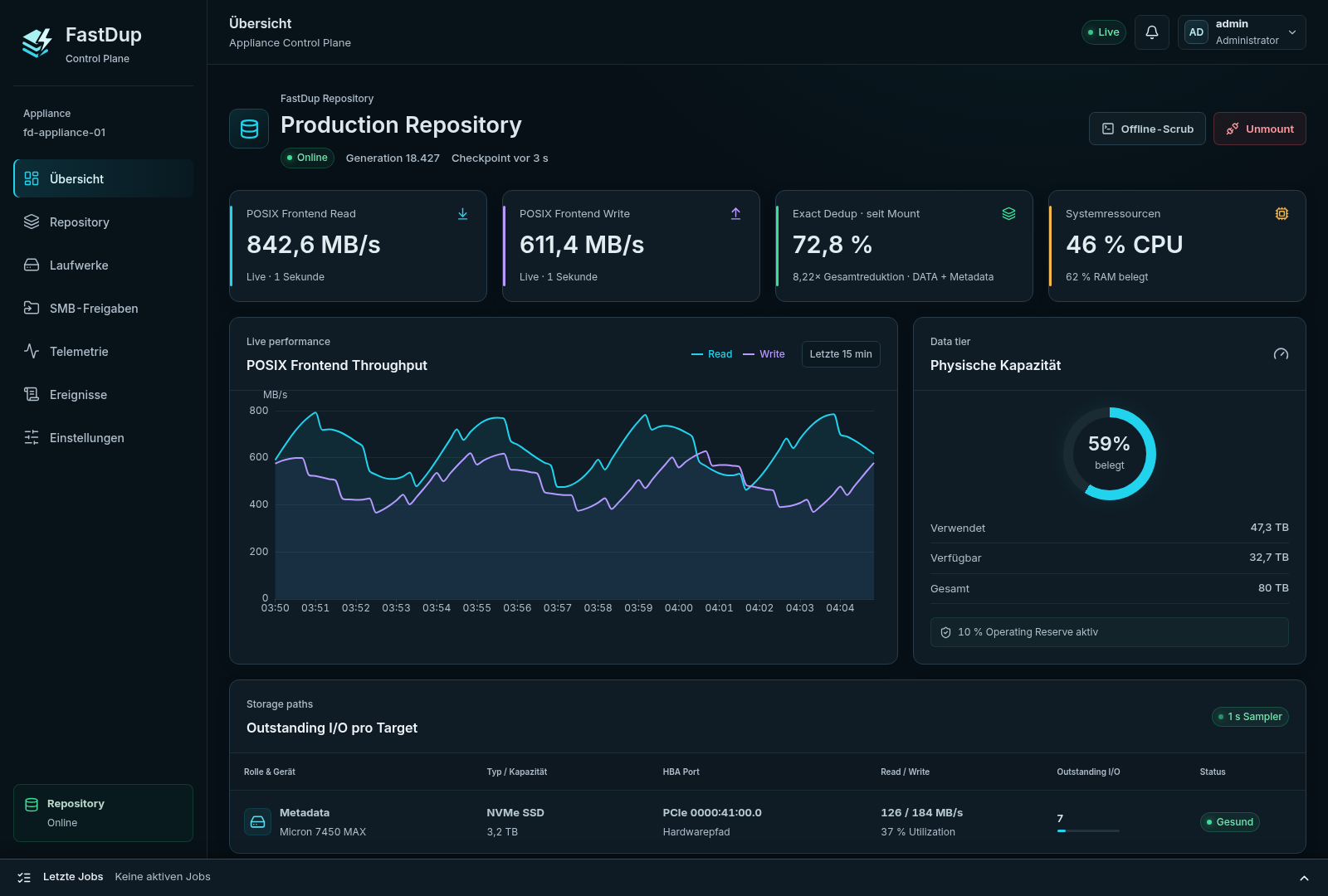
Task: Click the Offline-Scrub button
Action: click(x=1147, y=129)
